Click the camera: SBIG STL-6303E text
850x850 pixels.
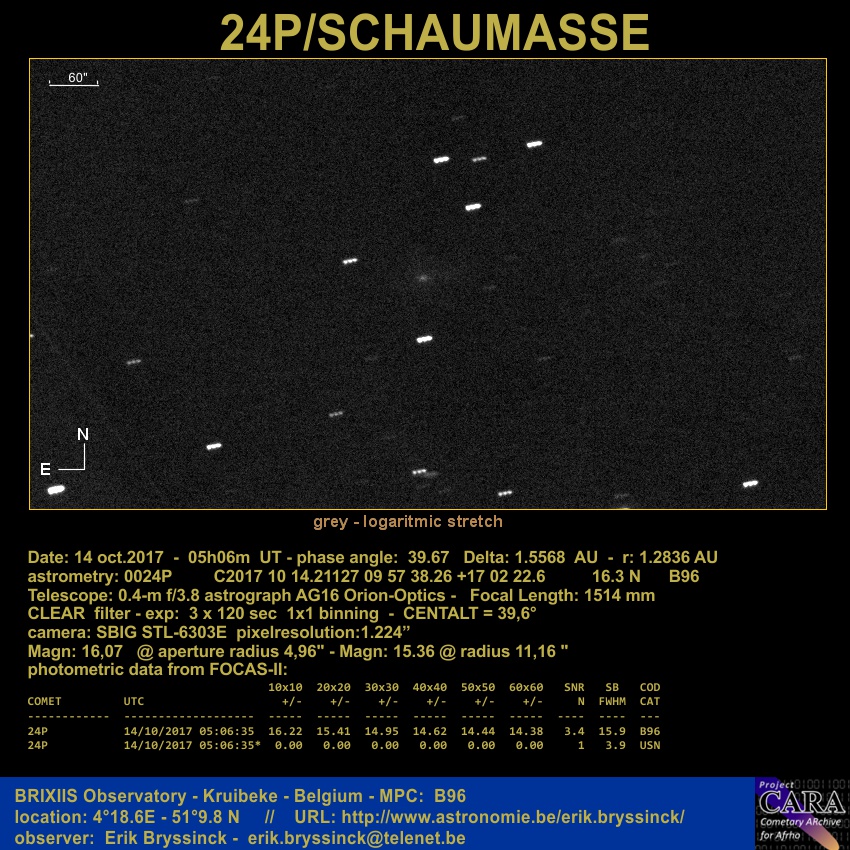(127, 633)
